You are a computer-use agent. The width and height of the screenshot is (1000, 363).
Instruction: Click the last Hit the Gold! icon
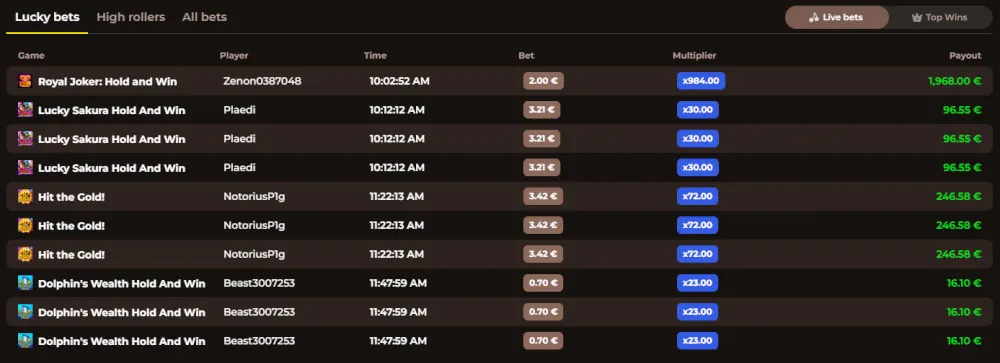(25, 254)
